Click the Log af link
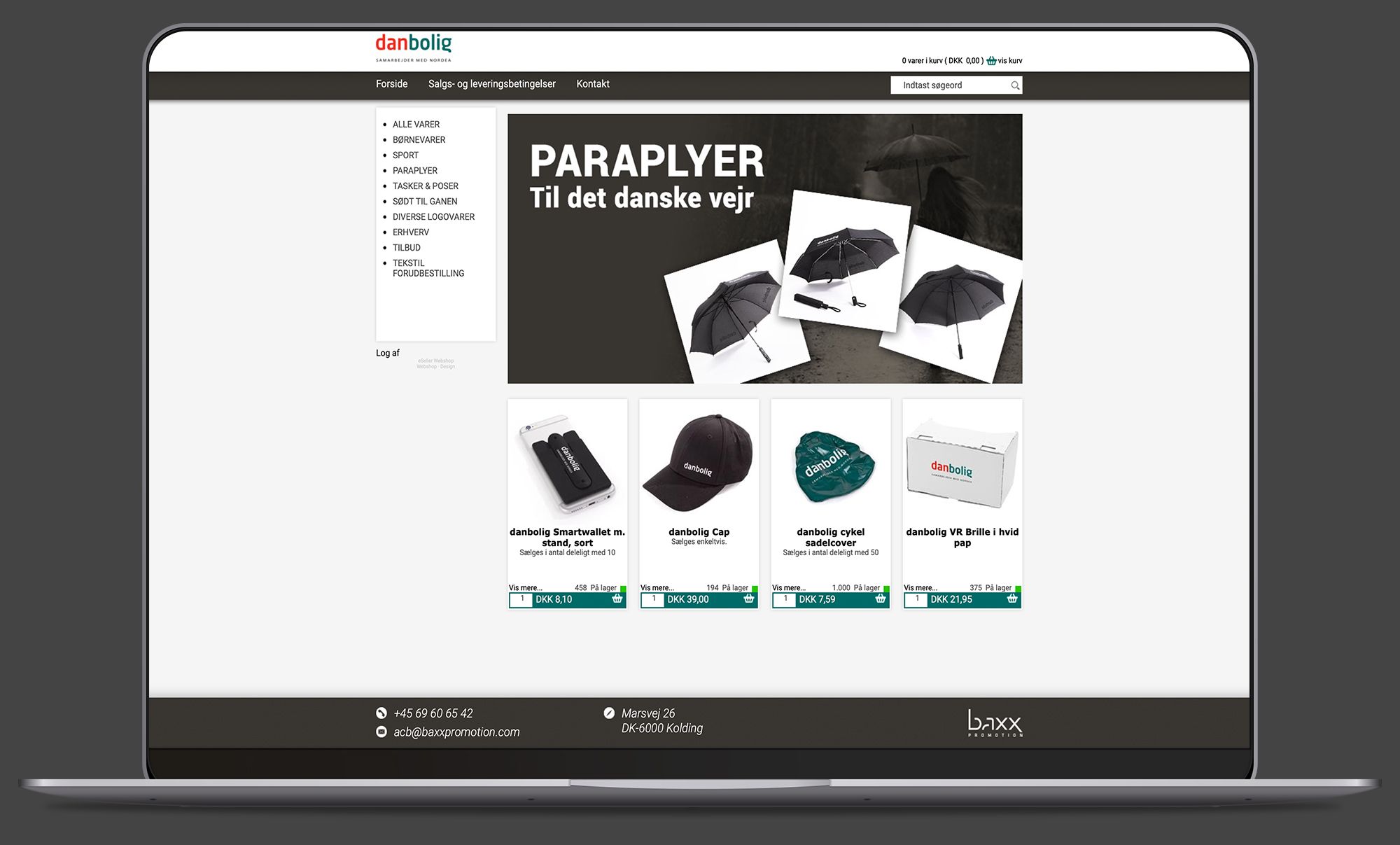 (x=388, y=353)
